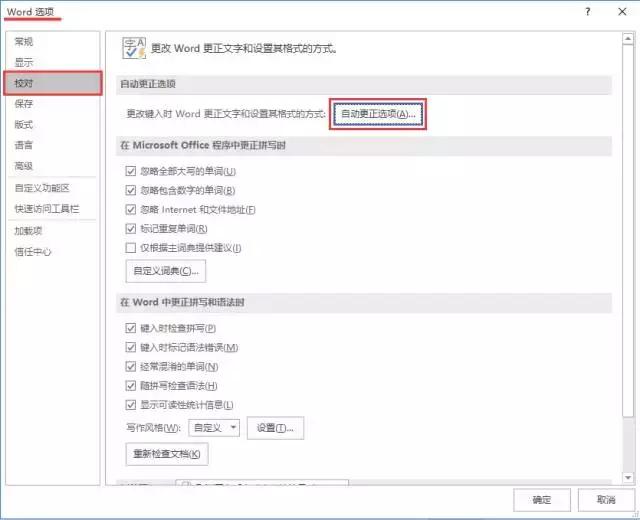The width and height of the screenshot is (640, 520).
Task: Enable 仅根据主词典提供建议 checkbox
Action: (x=131, y=248)
